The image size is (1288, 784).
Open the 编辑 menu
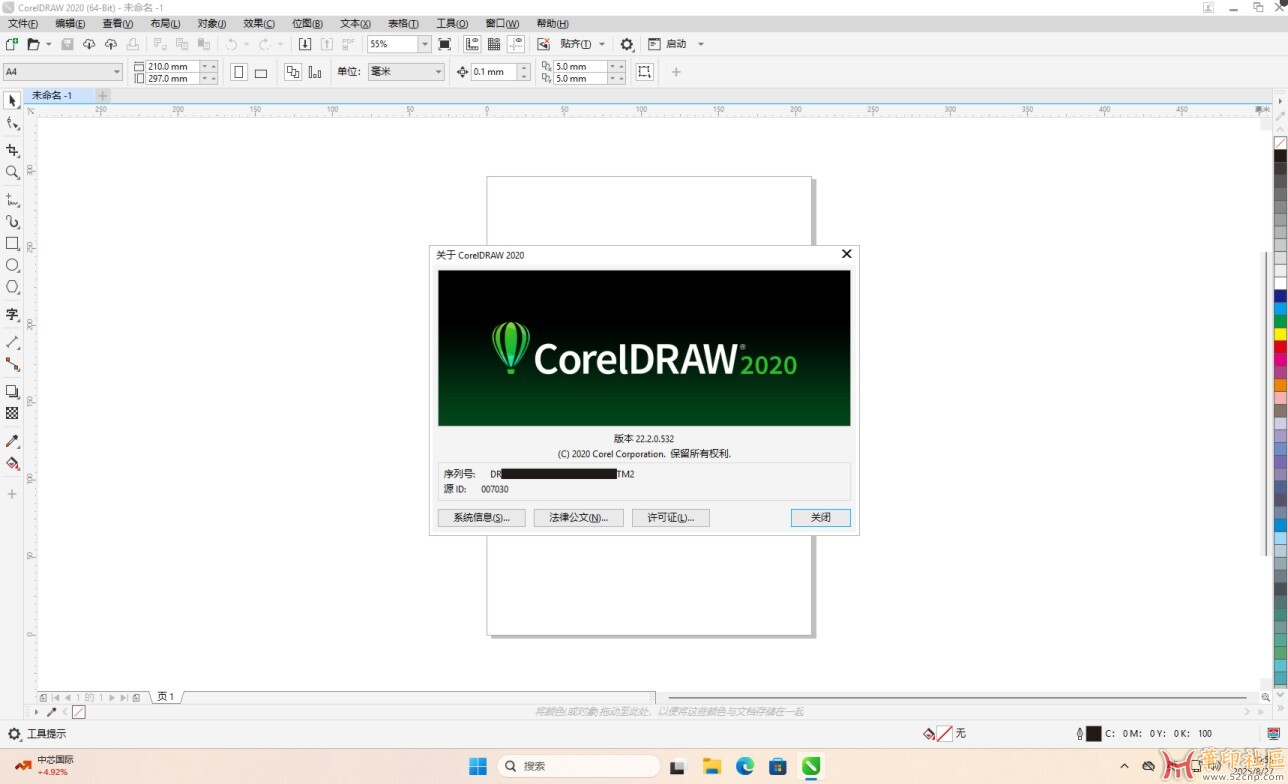[70, 23]
